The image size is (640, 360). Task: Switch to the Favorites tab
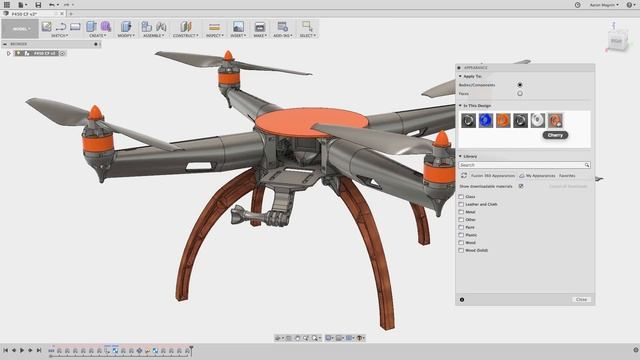coord(567,176)
